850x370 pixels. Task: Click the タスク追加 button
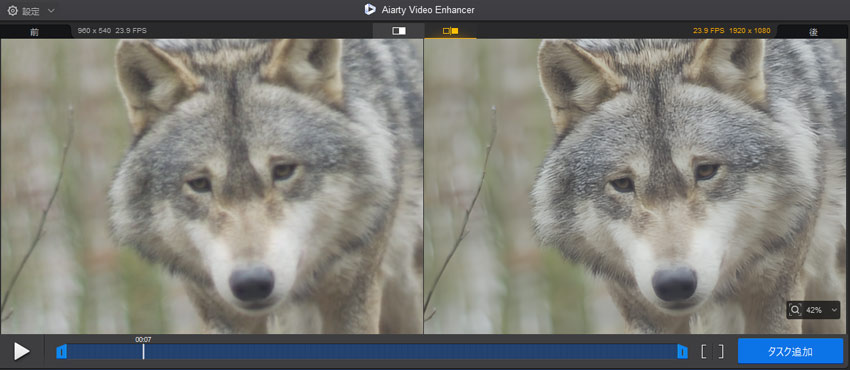tap(790, 352)
